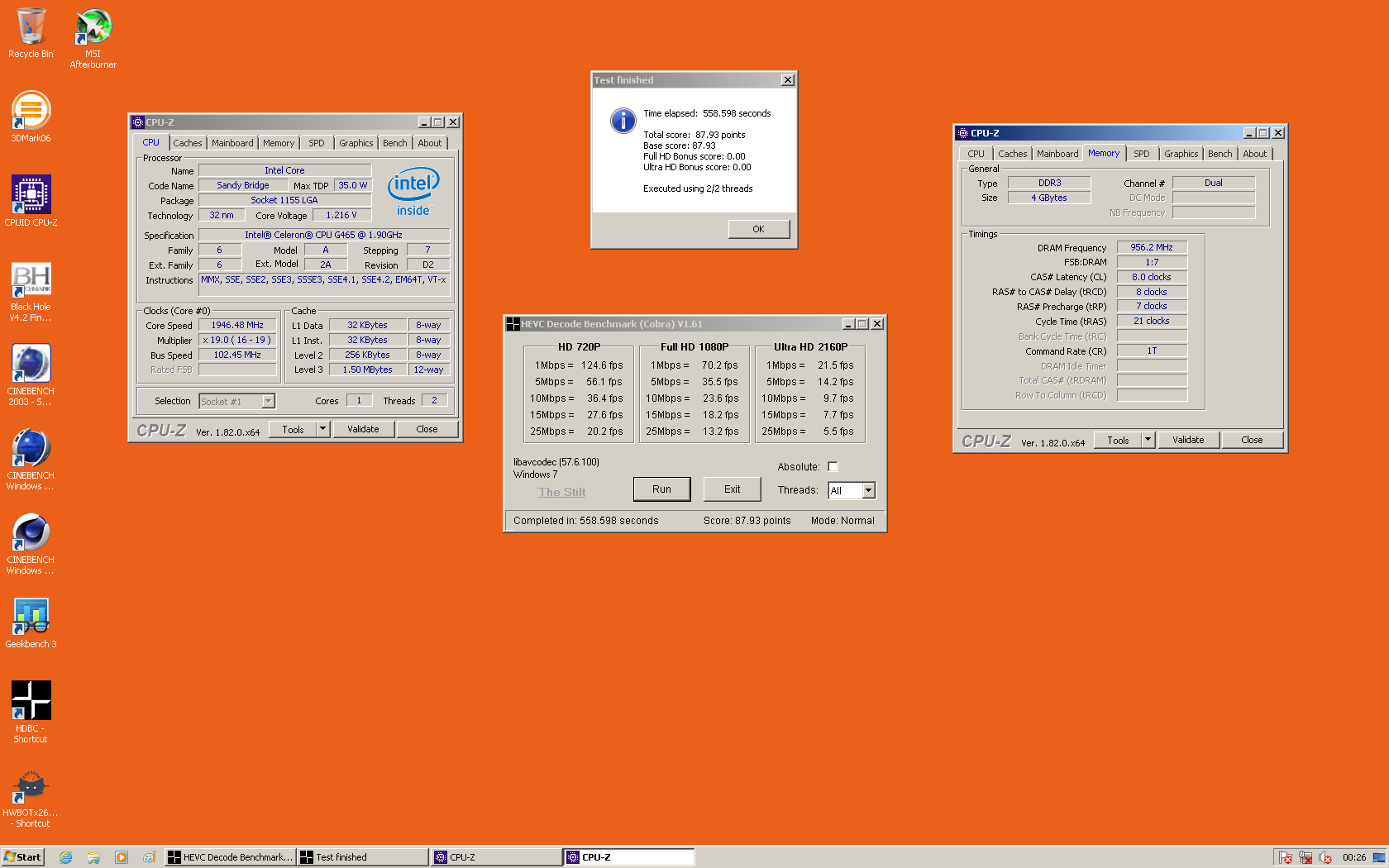Open the Geekbench 3 desktop shortcut

31,623
